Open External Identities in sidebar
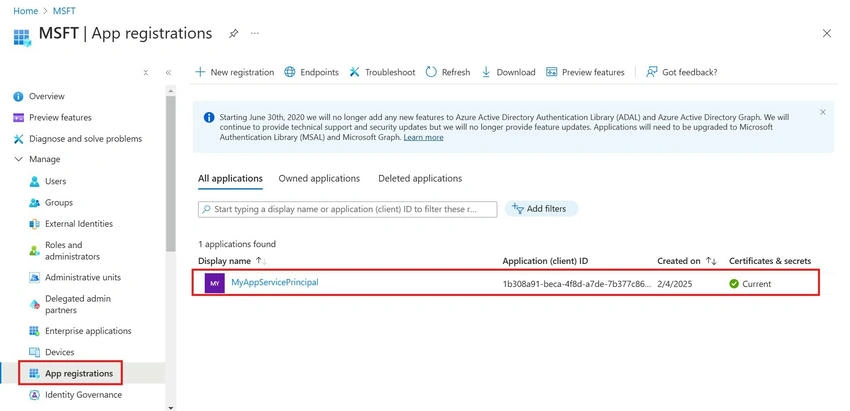The width and height of the screenshot is (850, 411). (79, 224)
